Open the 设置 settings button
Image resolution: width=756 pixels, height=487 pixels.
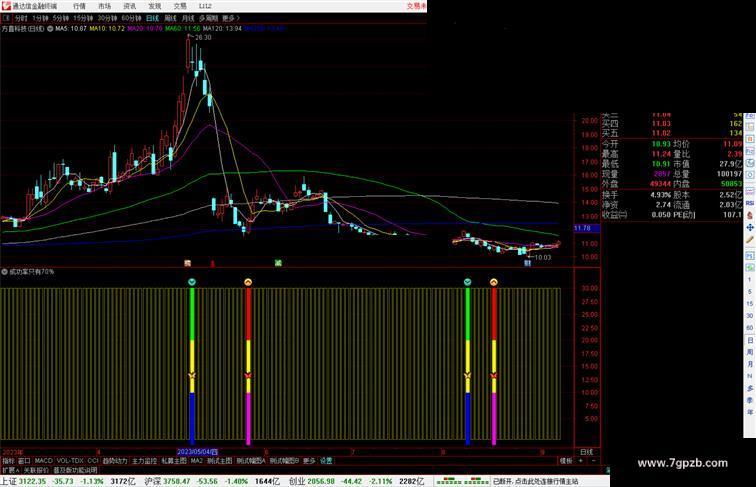coord(326,461)
